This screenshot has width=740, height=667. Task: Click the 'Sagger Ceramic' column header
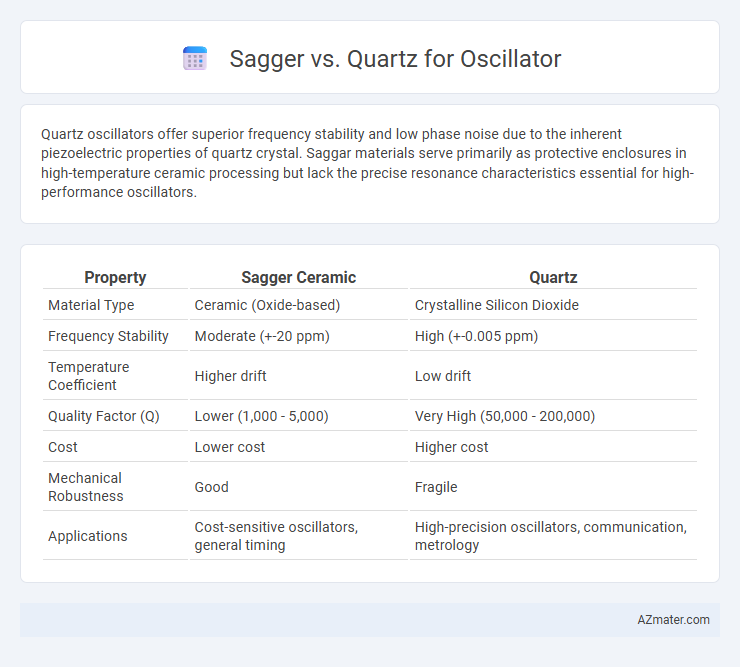point(298,277)
